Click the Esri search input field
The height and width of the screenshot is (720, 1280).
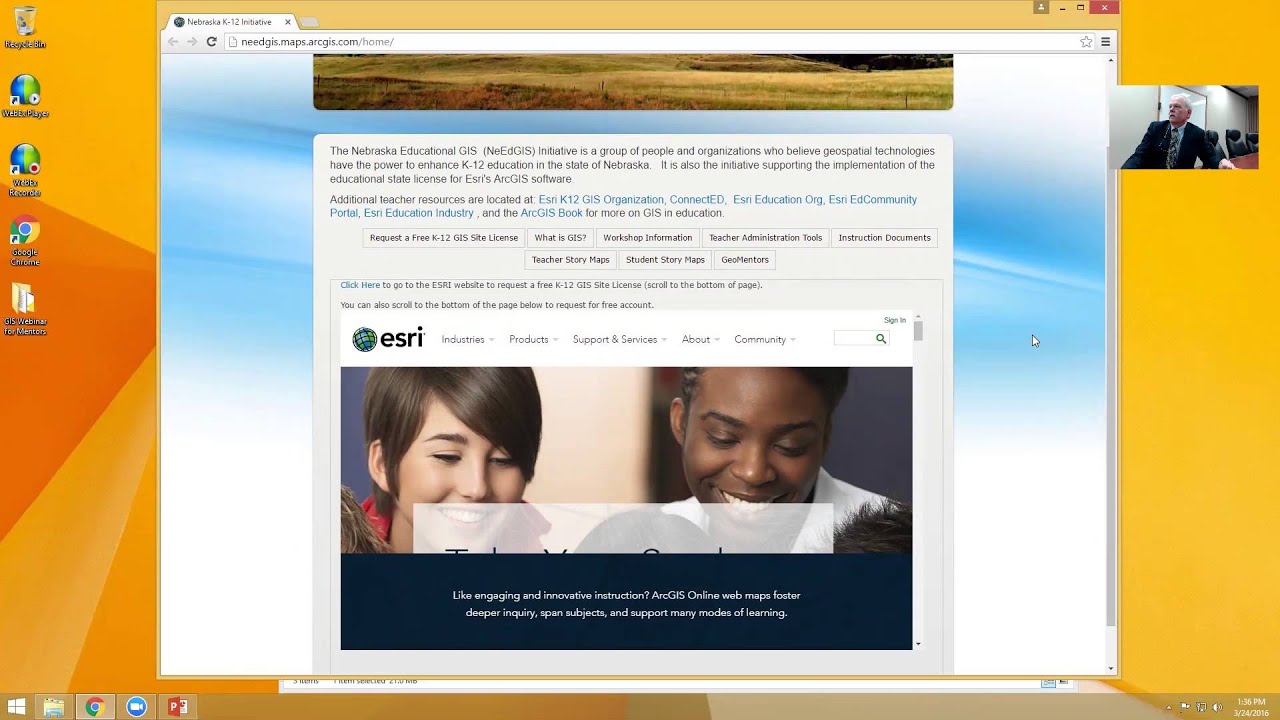tap(854, 339)
